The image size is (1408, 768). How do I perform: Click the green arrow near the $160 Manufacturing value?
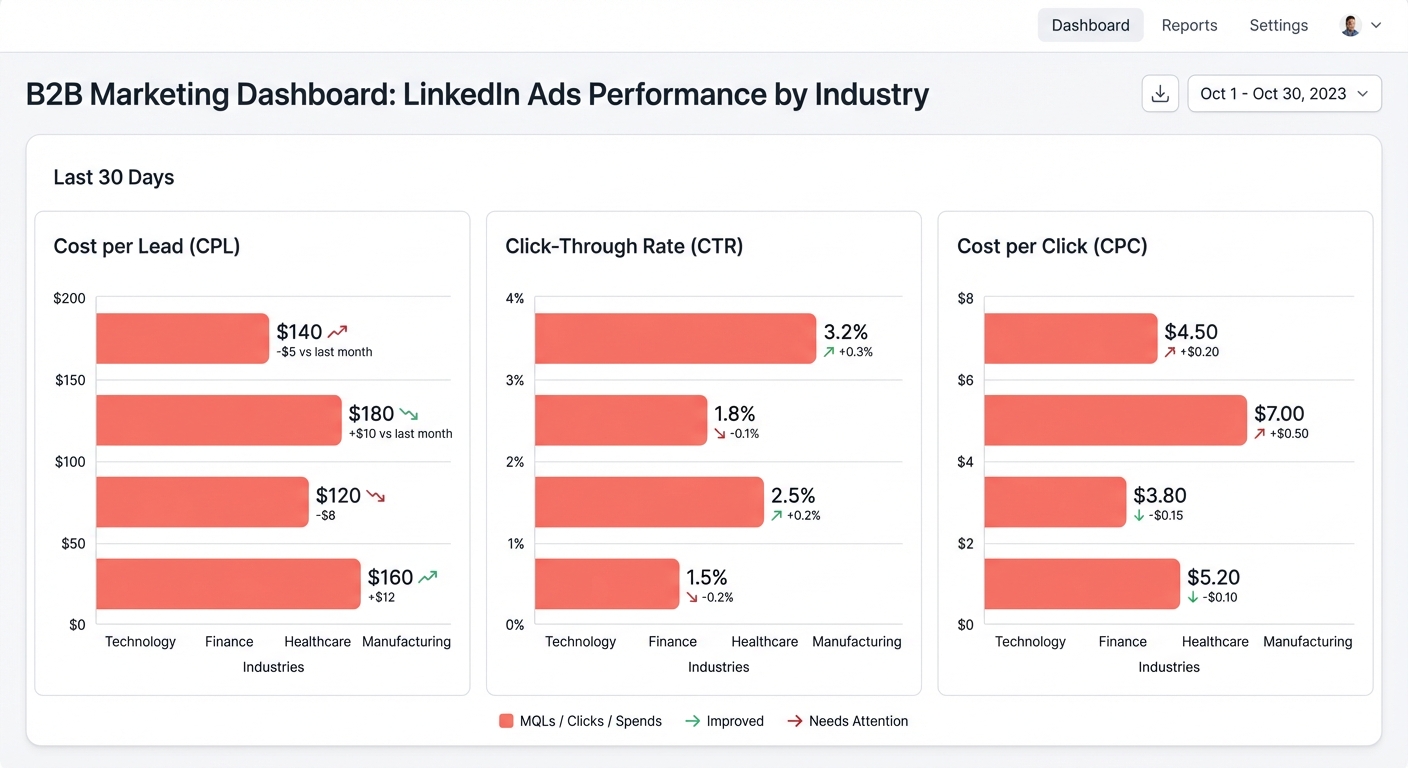(x=427, y=575)
